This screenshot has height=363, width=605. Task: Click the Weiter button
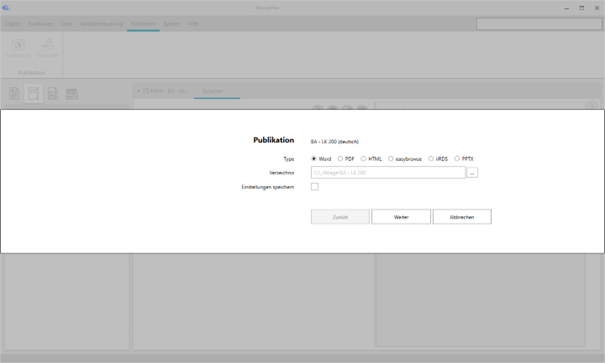(x=401, y=217)
